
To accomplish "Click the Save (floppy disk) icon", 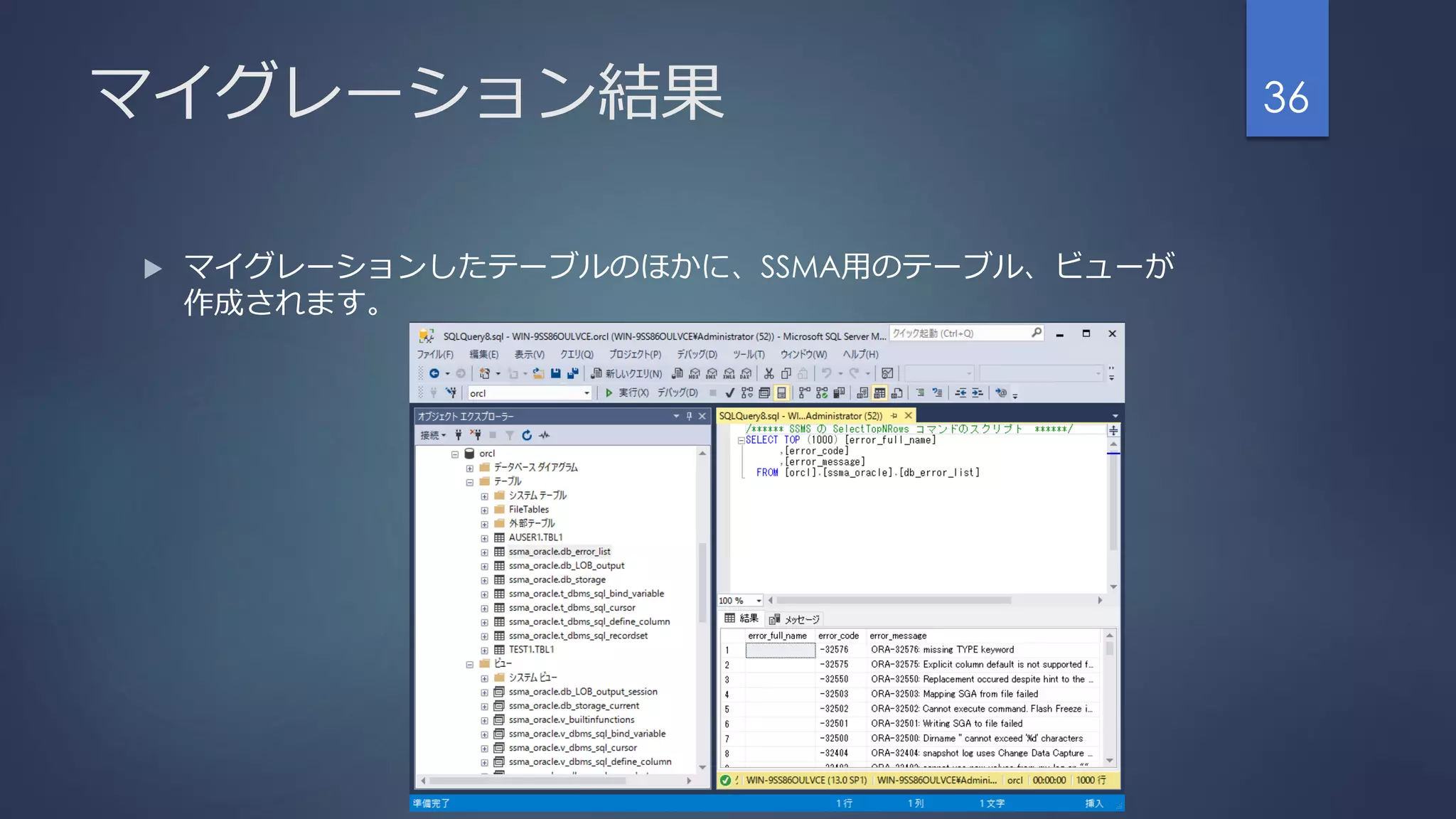I will click(556, 373).
